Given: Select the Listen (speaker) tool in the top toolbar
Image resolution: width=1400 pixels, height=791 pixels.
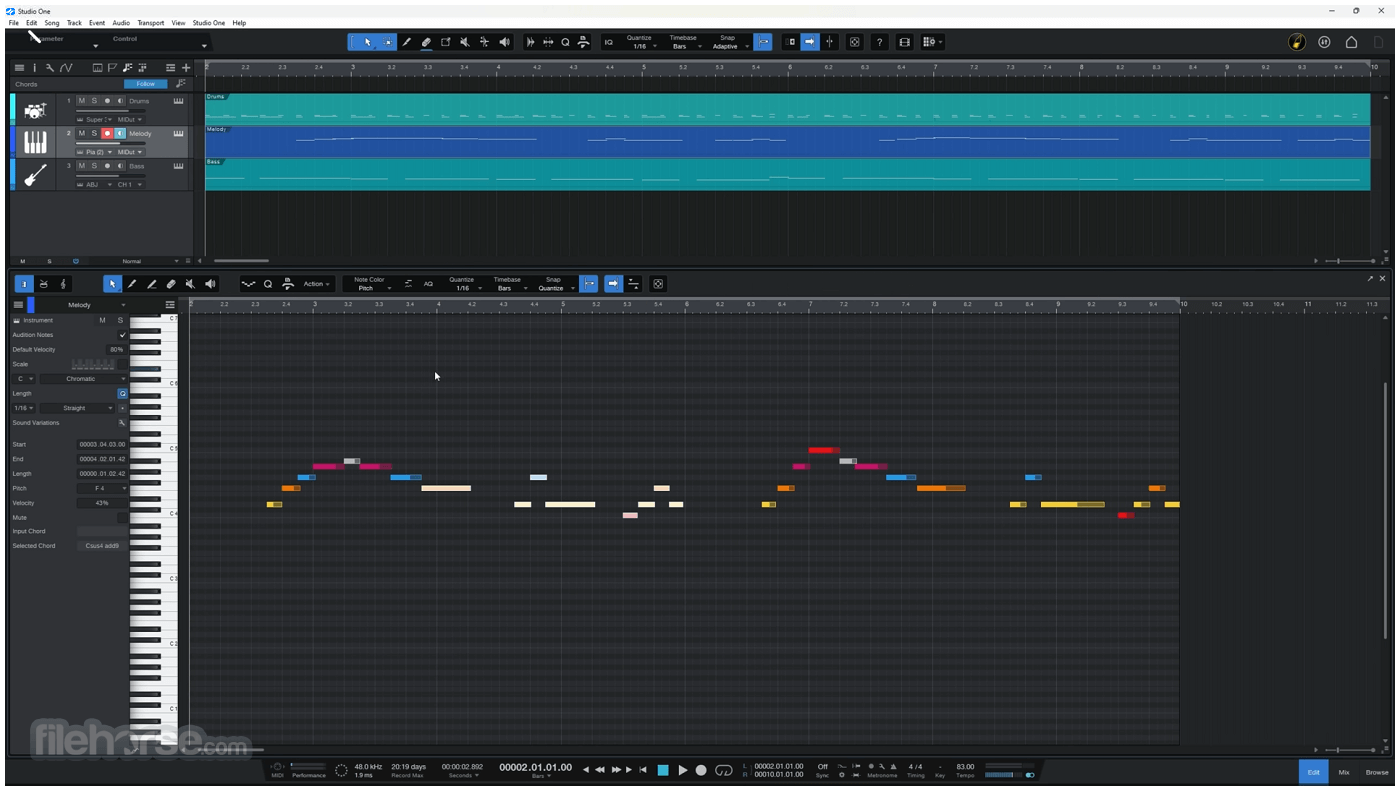Looking at the screenshot, I should pos(504,42).
